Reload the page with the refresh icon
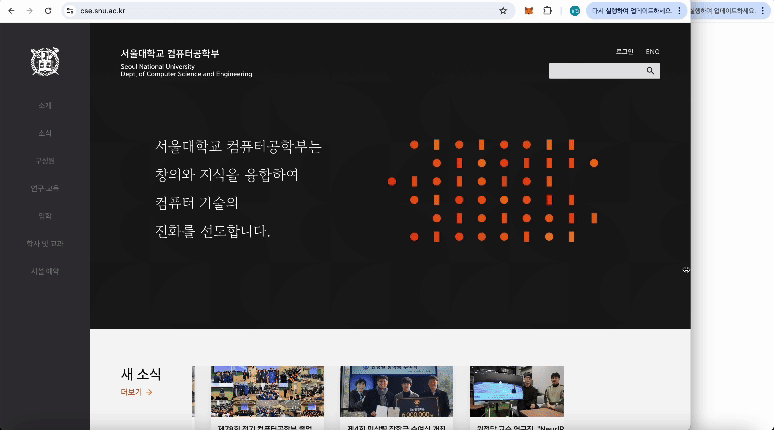The image size is (774, 430). (x=48, y=10)
